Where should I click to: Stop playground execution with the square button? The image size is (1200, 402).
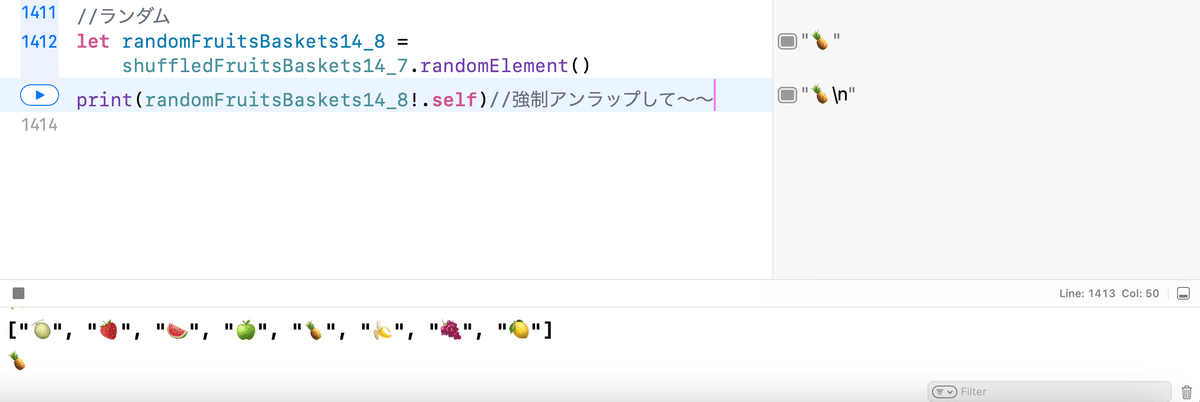pos(18,294)
